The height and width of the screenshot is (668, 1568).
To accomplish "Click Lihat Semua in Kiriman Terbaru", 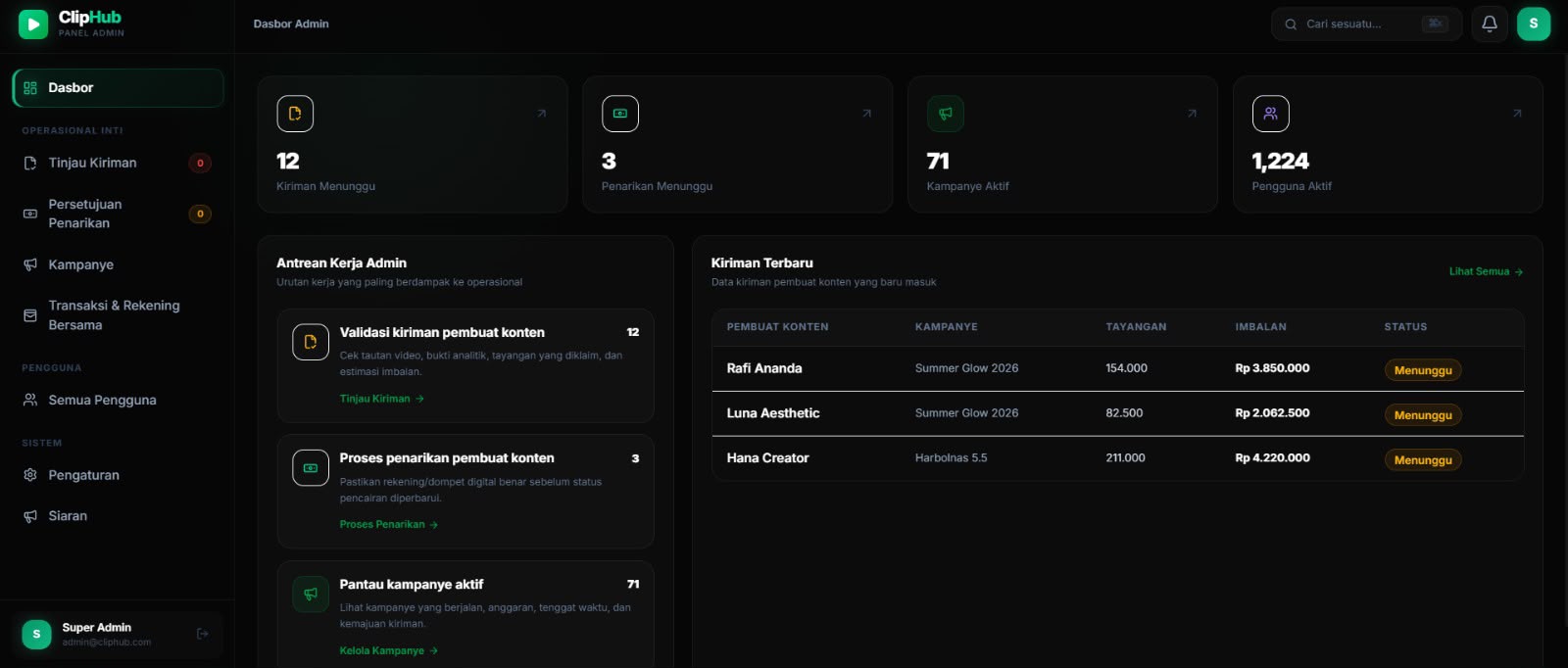I will pyautogui.click(x=1487, y=271).
